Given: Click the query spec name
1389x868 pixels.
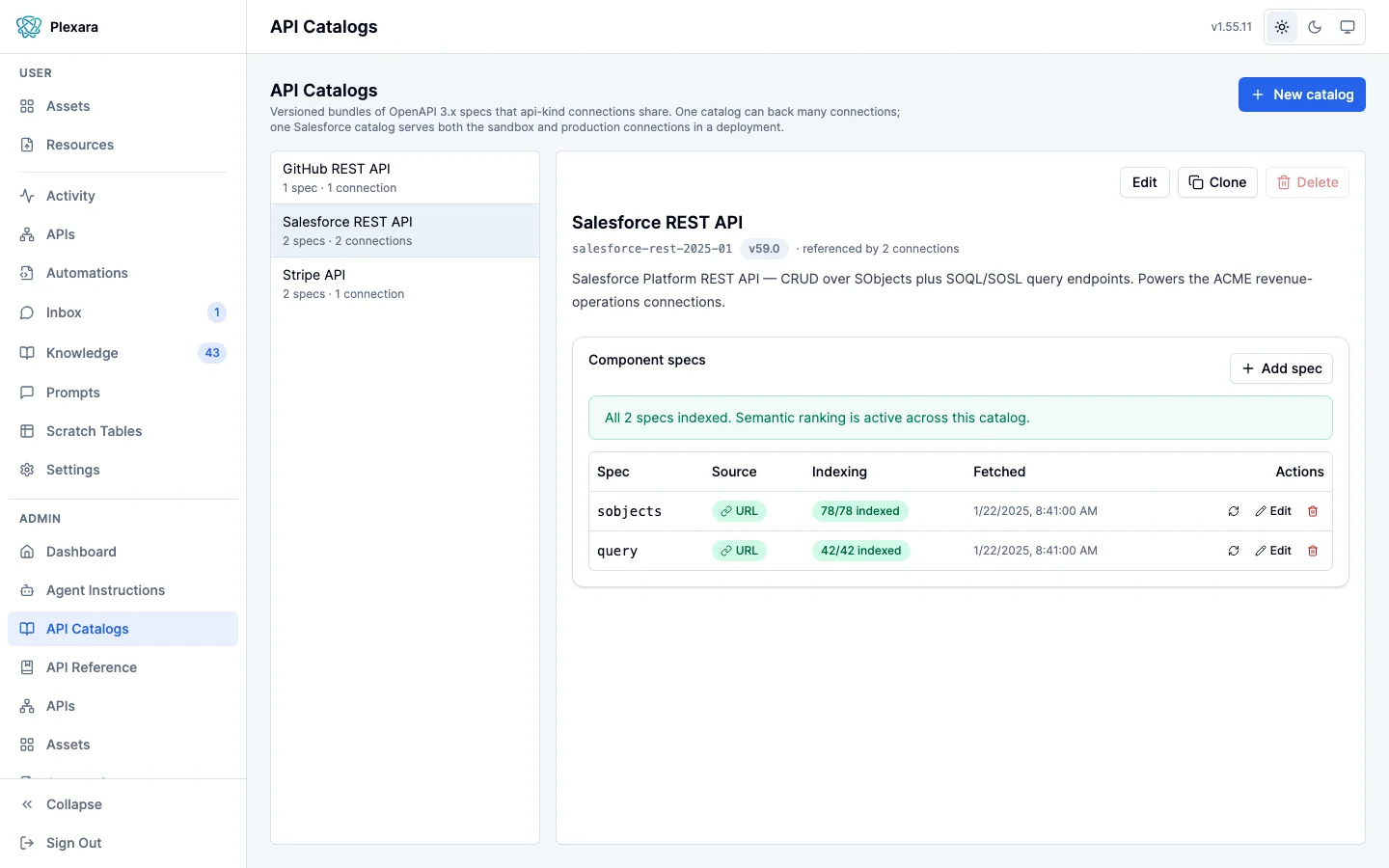Looking at the screenshot, I should (x=617, y=551).
